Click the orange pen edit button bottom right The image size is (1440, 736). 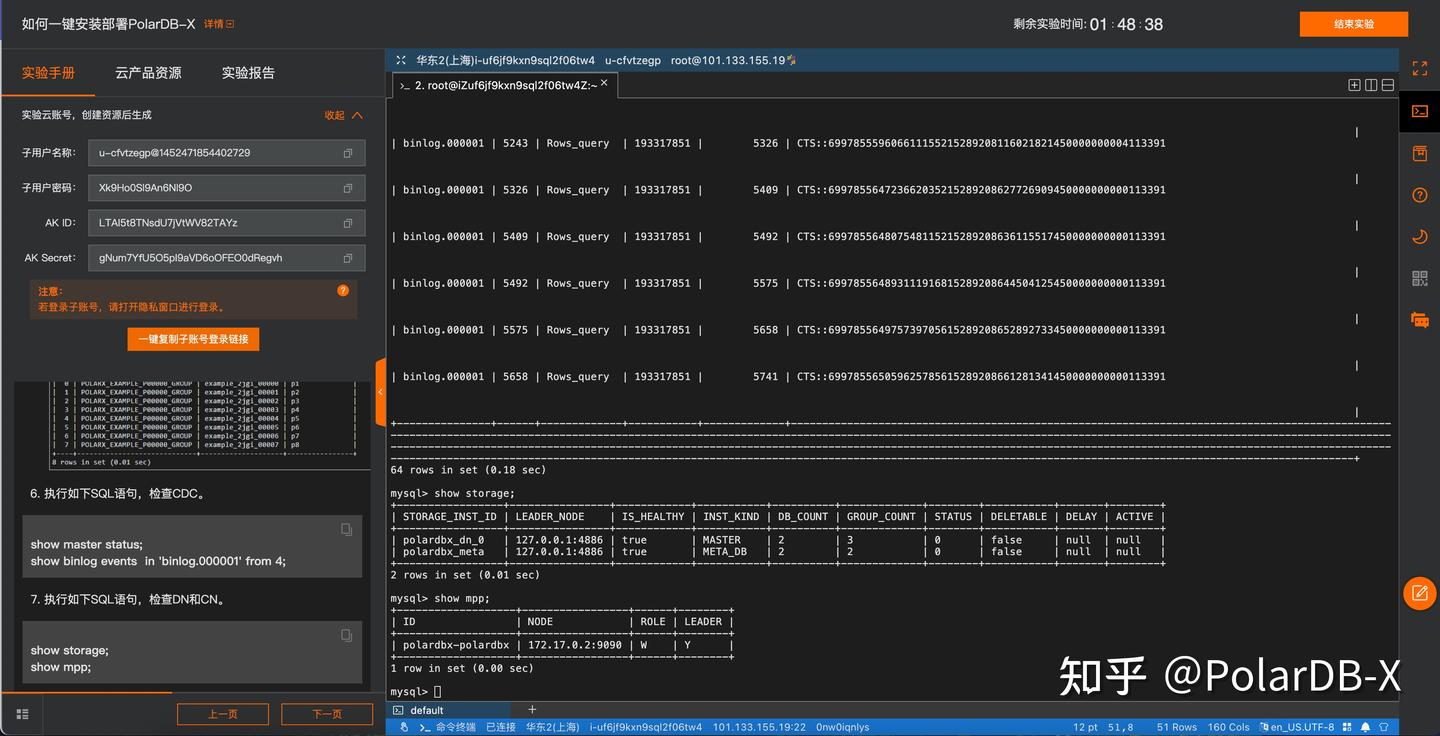tap(1419, 593)
